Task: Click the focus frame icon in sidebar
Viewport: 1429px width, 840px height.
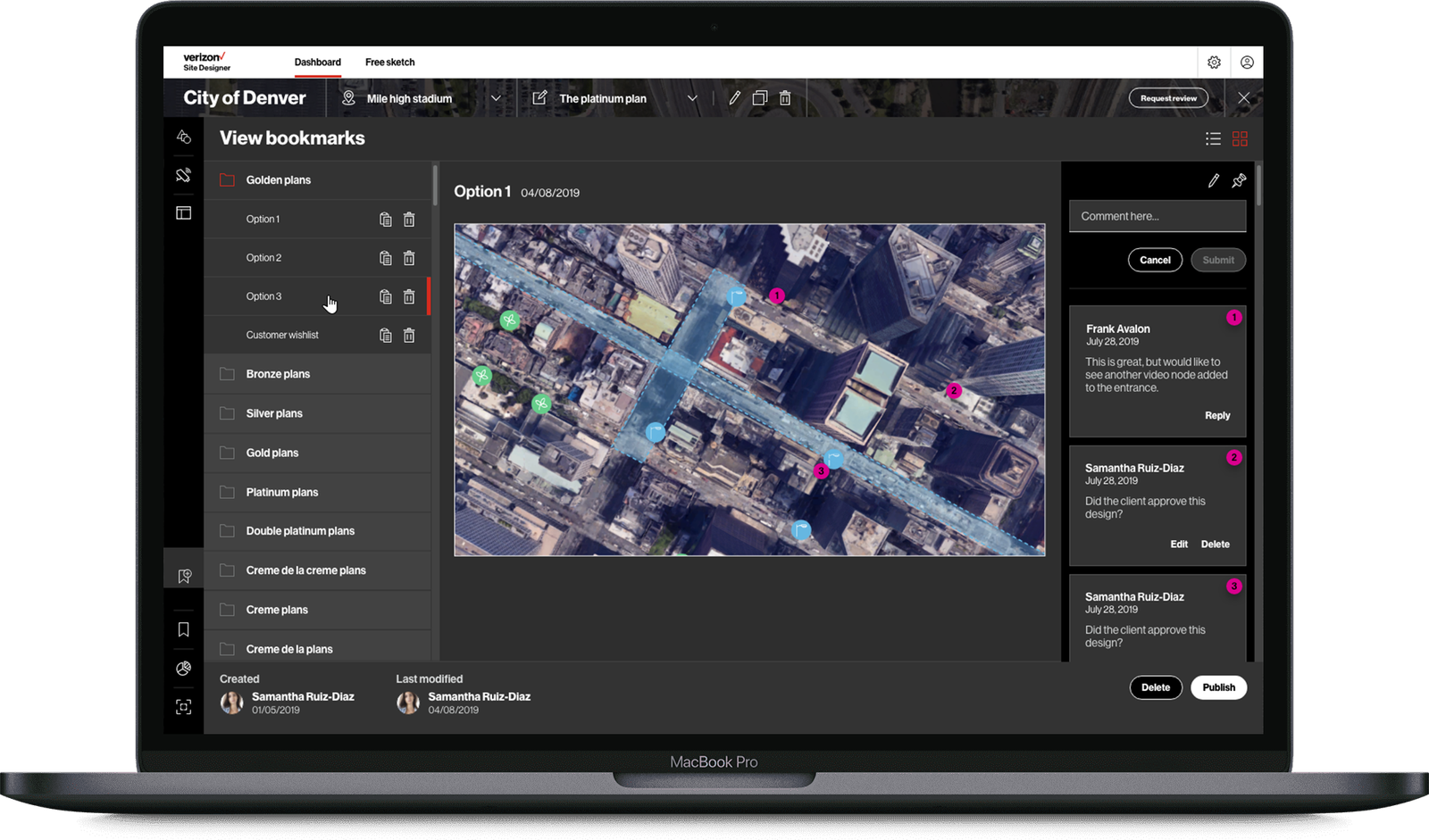Action: coord(183,707)
